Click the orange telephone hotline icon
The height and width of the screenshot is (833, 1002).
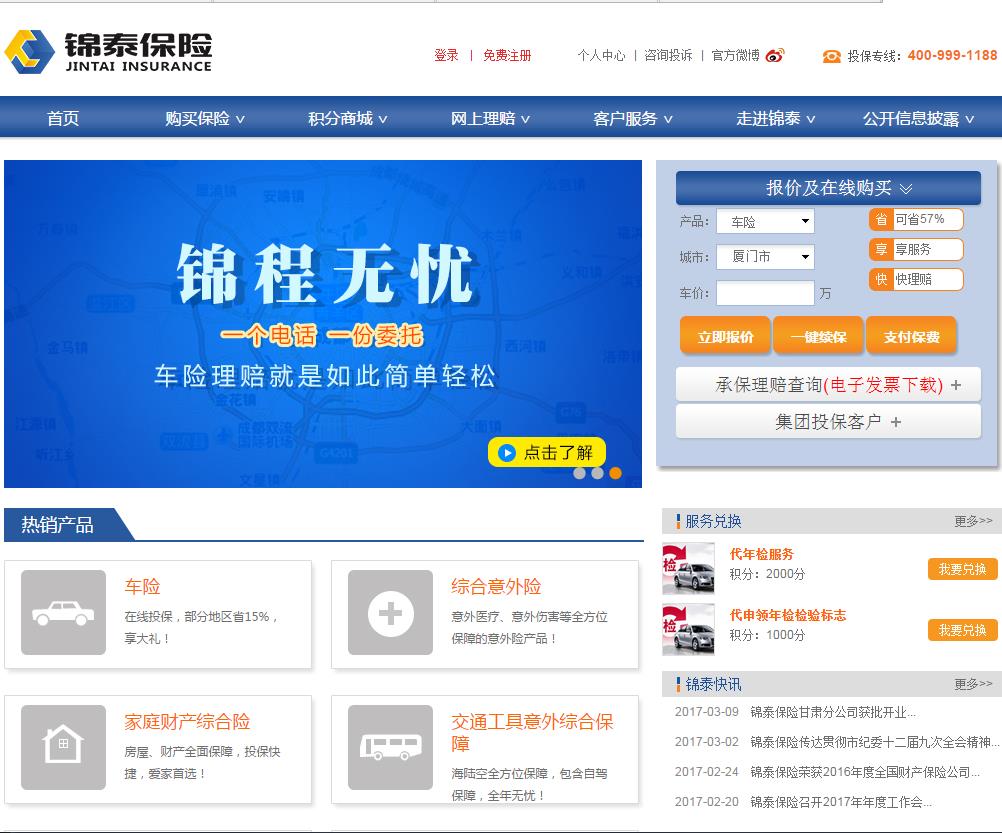[x=831, y=56]
